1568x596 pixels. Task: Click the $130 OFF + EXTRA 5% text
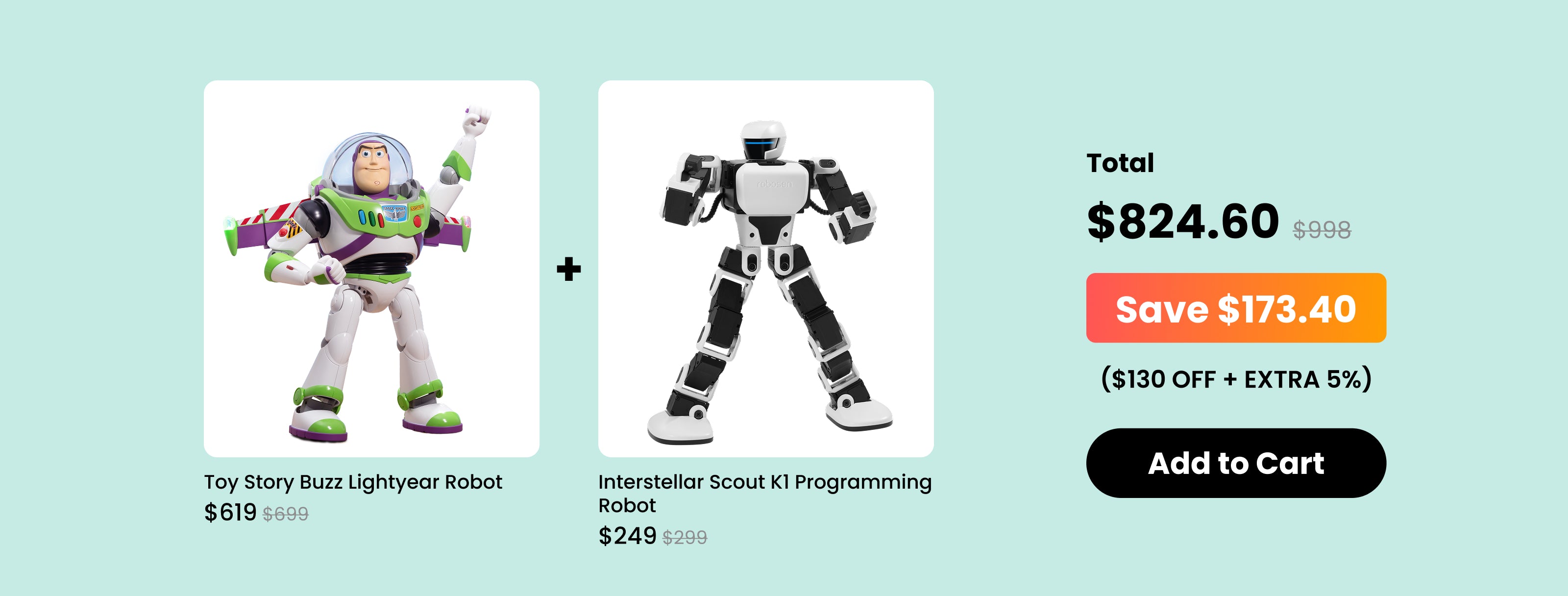coord(1236,379)
